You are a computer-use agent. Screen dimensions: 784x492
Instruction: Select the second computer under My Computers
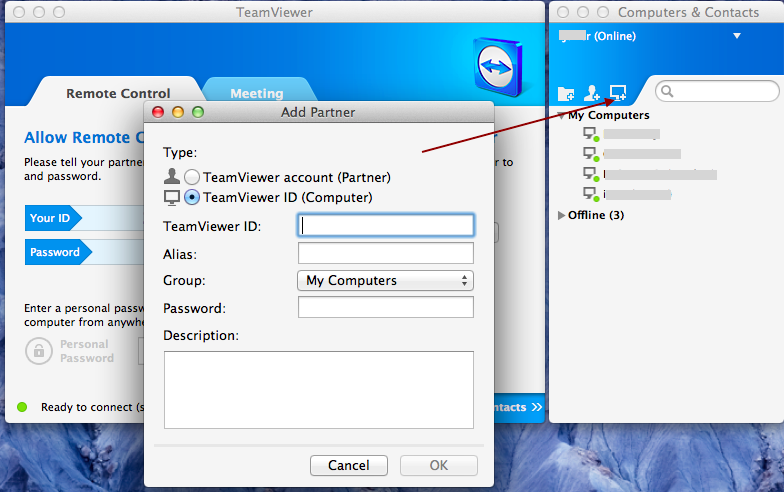pyautogui.click(x=632, y=154)
